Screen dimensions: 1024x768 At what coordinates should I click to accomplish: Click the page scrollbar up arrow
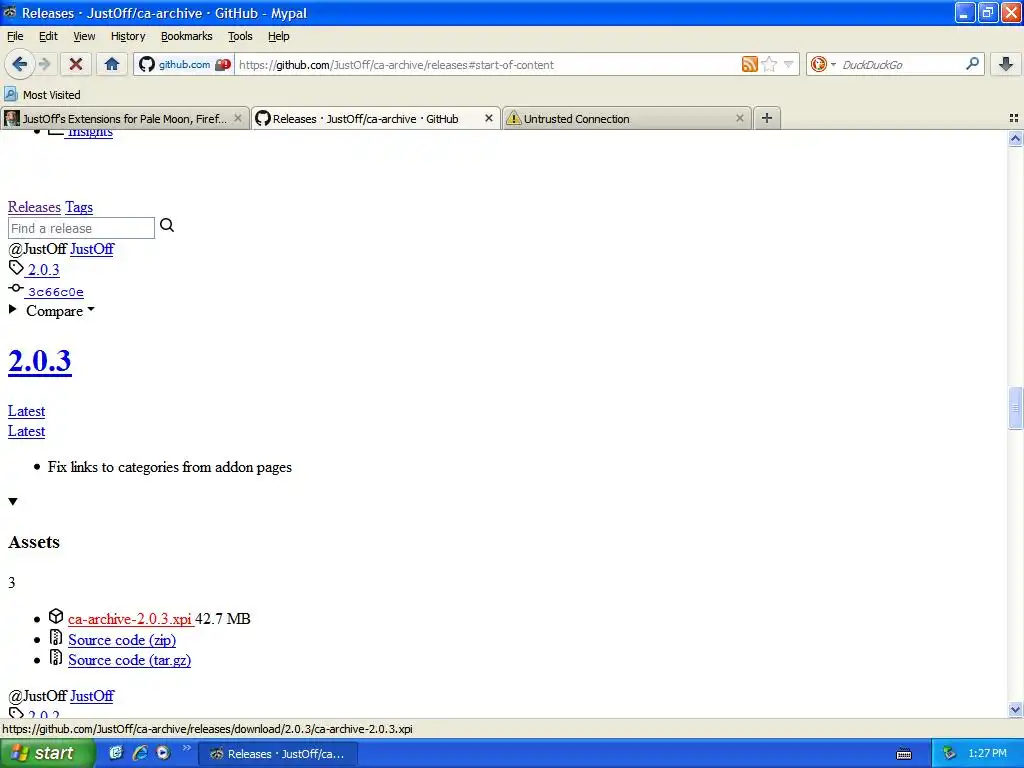tap(1015, 138)
